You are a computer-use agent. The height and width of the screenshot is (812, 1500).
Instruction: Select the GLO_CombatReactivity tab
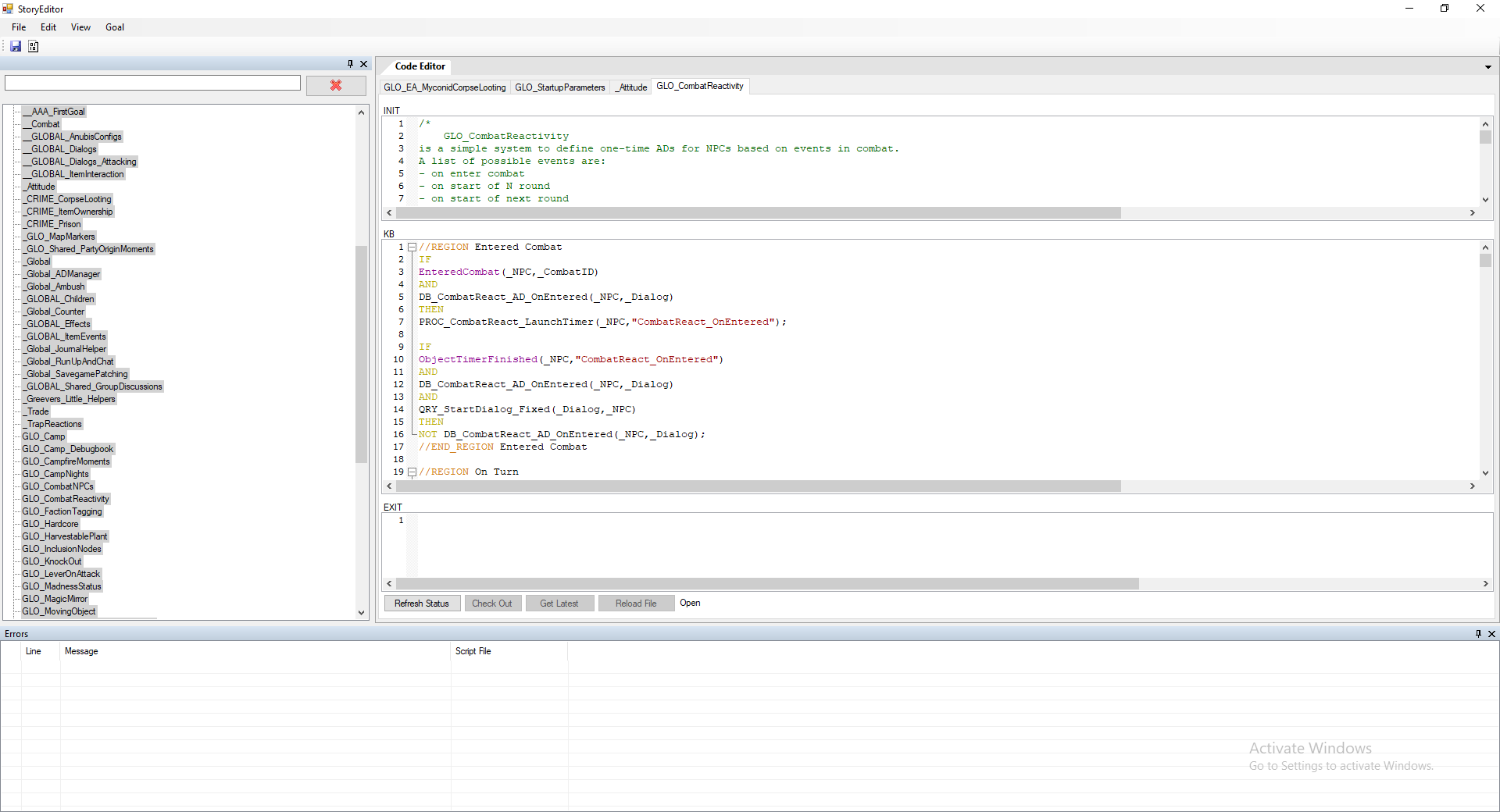click(700, 86)
